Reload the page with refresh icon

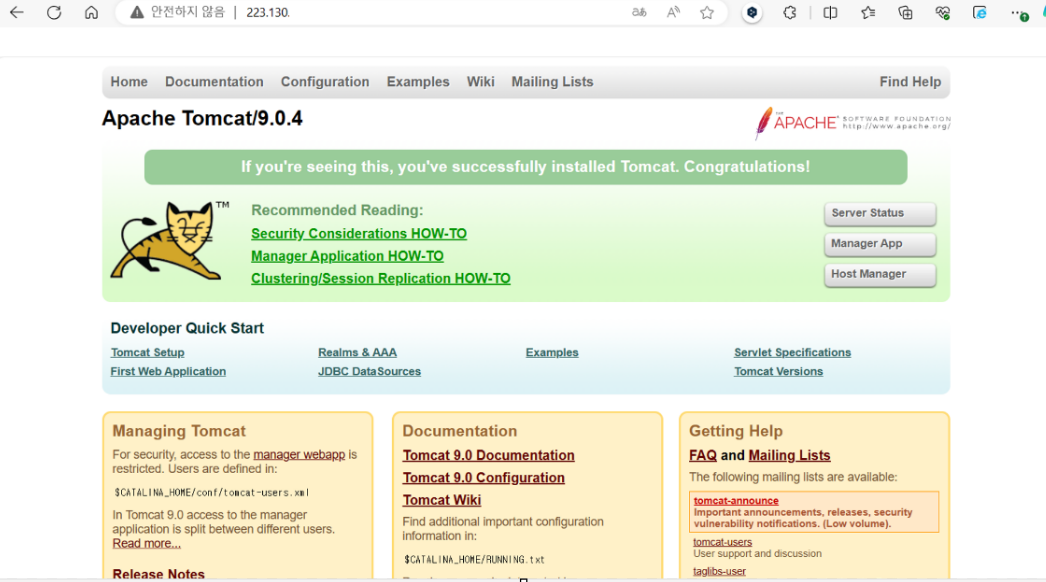pos(54,12)
